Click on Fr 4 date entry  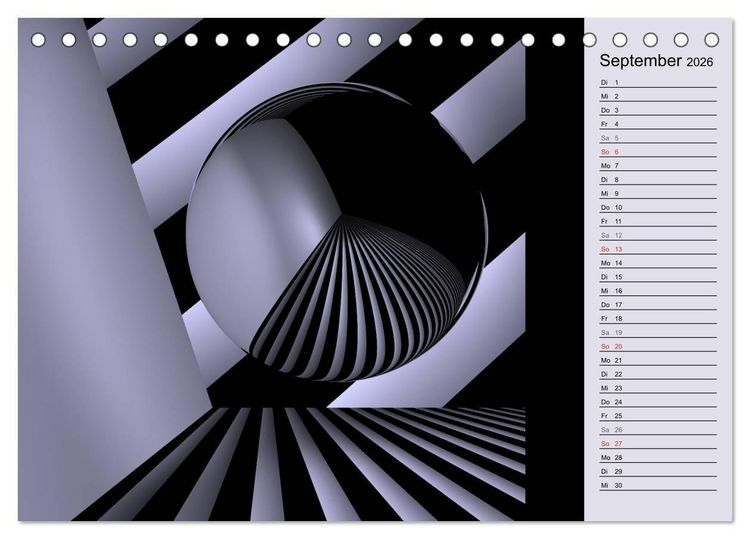tap(658, 124)
